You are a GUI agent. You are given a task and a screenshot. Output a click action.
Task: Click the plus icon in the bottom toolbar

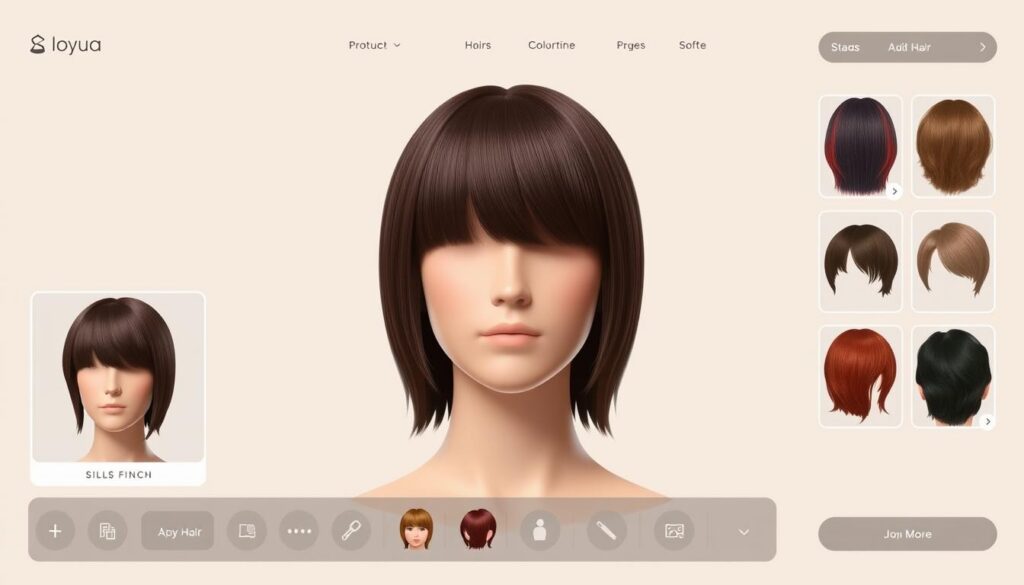(x=55, y=531)
